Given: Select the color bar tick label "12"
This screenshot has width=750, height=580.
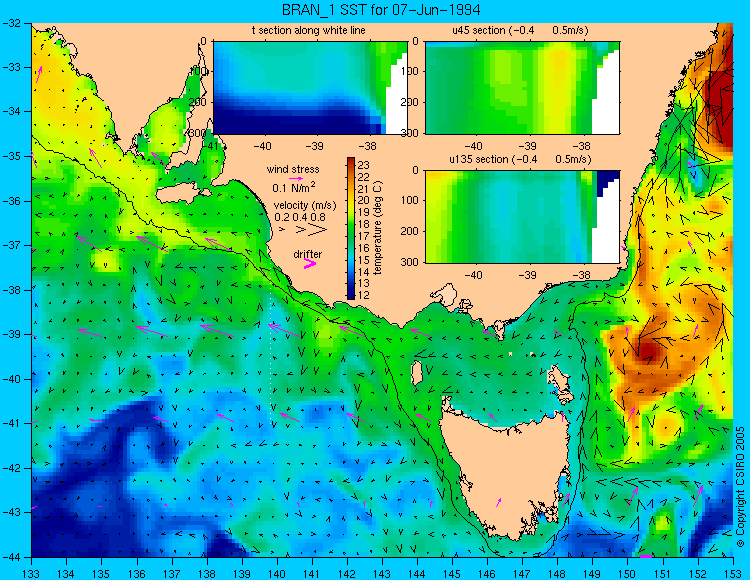Looking at the screenshot, I should [364, 295].
